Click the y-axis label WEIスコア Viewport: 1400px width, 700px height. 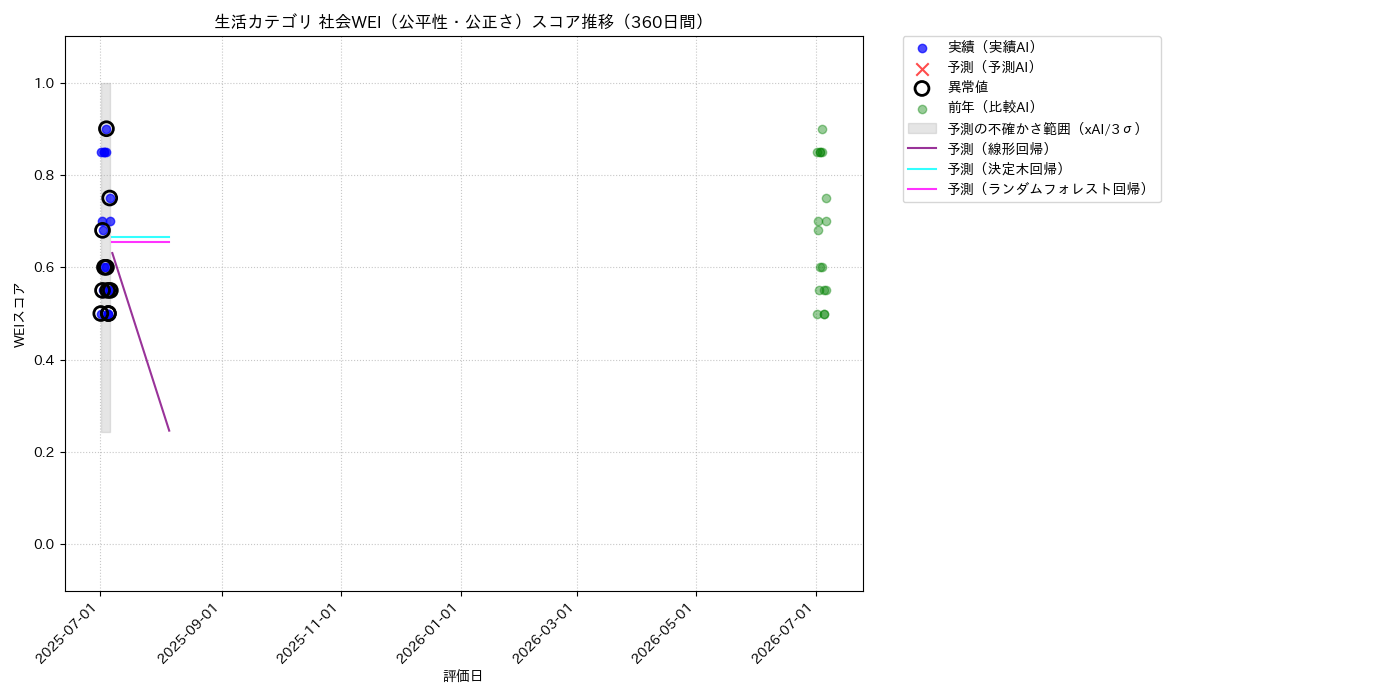click(x=20, y=315)
